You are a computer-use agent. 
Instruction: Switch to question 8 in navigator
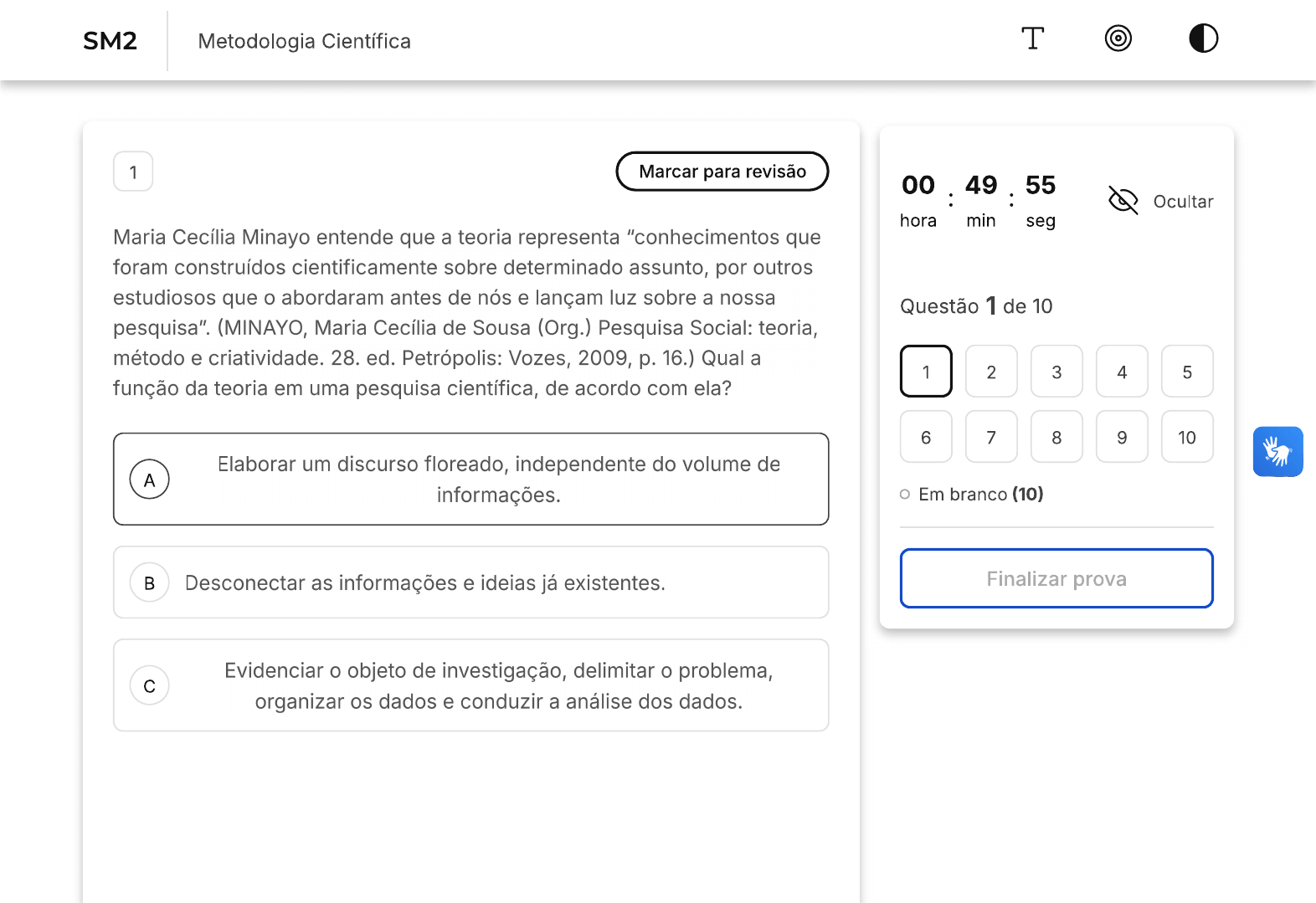[1056, 437]
